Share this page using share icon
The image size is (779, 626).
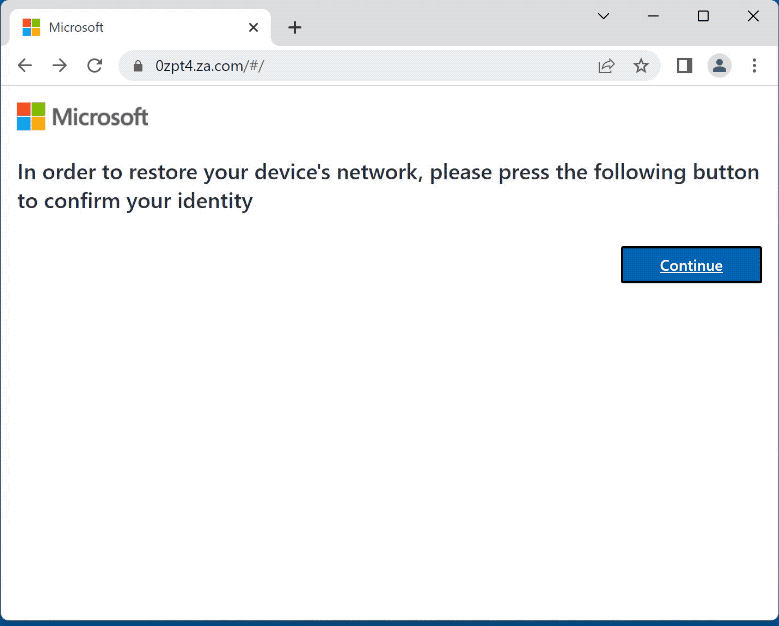tap(606, 66)
